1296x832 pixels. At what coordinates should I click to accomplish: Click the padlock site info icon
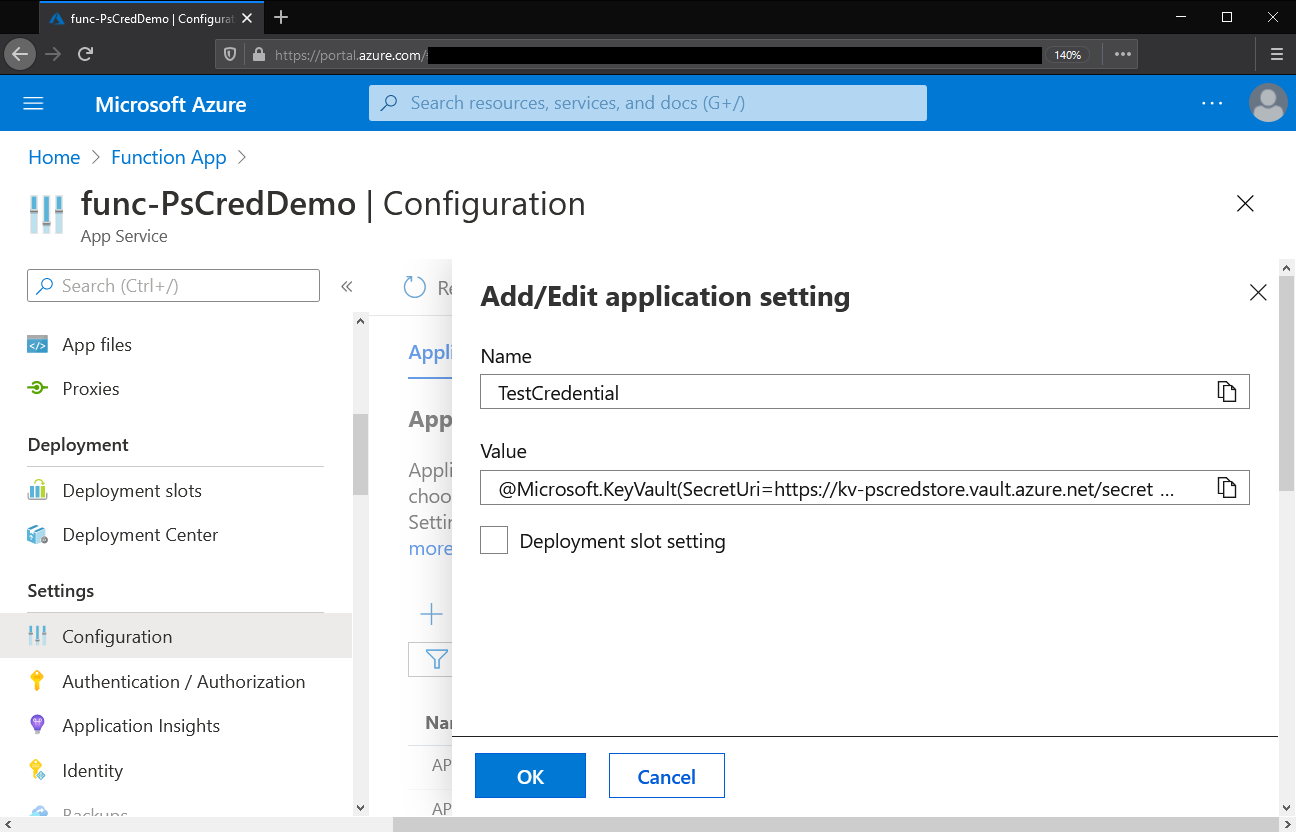258,55
